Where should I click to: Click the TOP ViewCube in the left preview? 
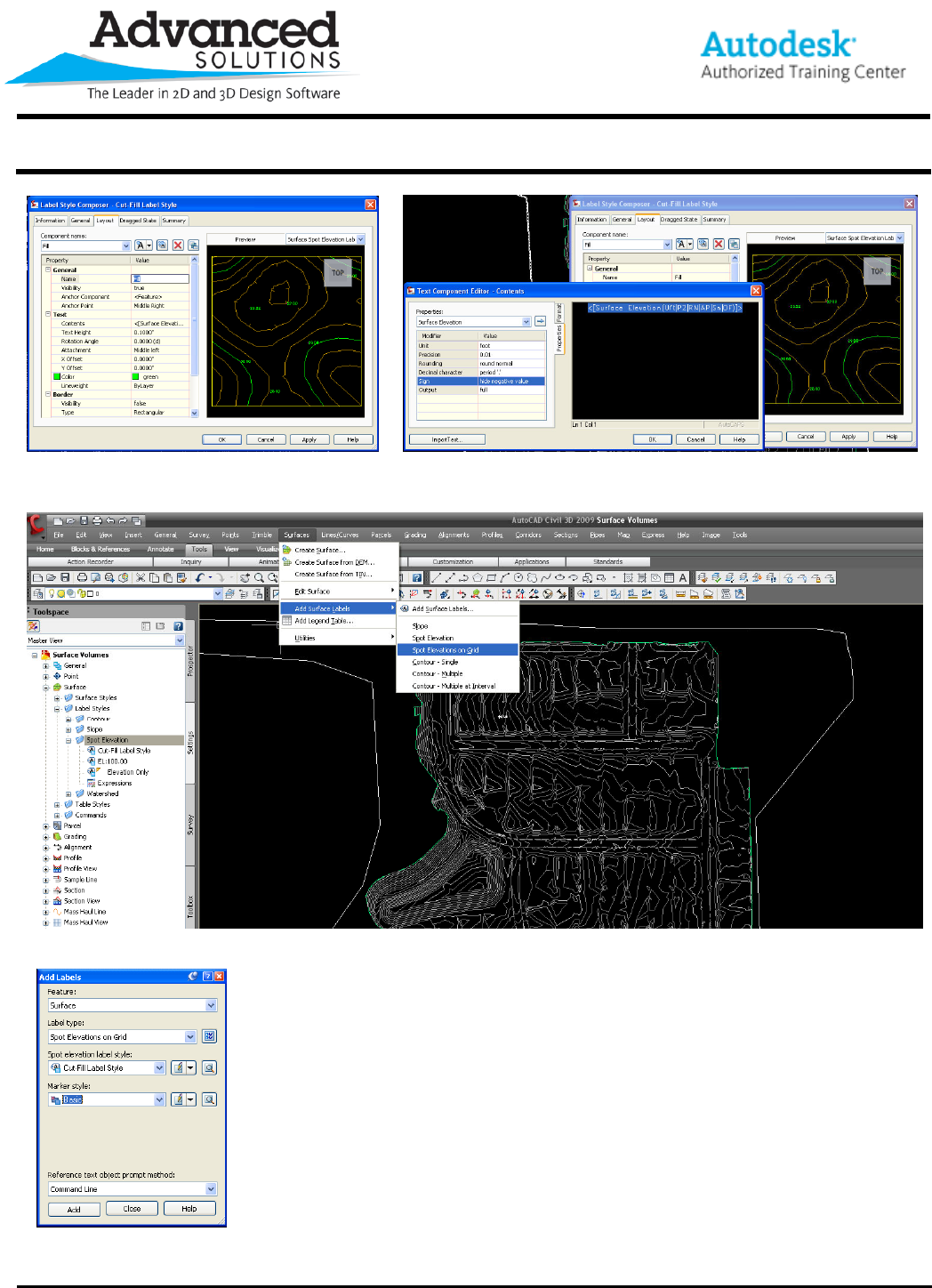(338, 273)
